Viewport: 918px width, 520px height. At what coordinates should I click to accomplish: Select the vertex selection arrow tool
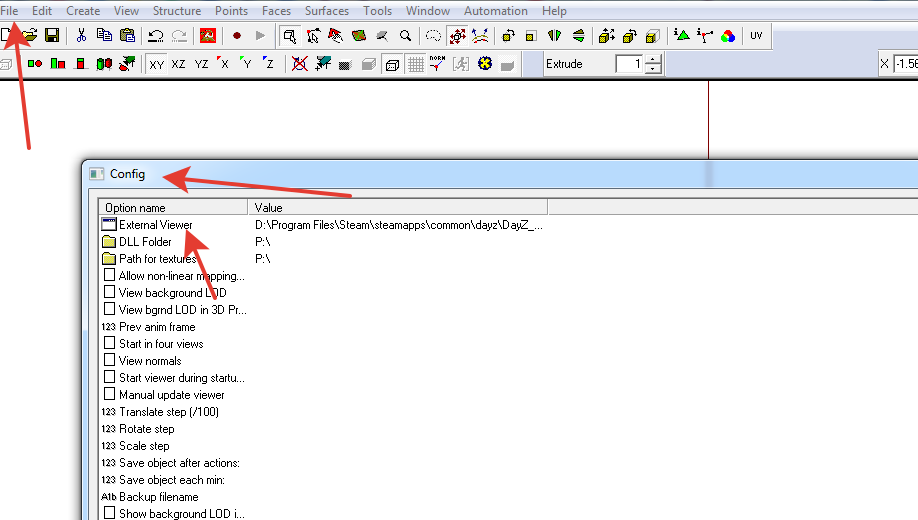pyautogui.click(x=313, y=36)
